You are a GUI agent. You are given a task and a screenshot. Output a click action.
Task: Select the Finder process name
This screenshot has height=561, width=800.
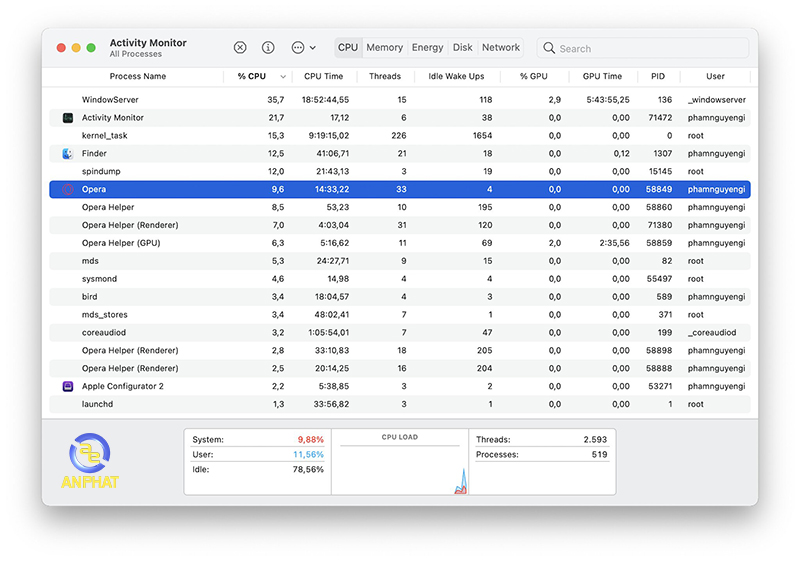coord(94,154)
